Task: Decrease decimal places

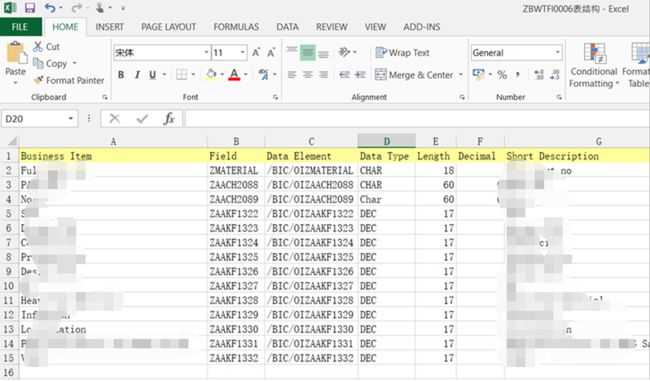Action: 555,75
